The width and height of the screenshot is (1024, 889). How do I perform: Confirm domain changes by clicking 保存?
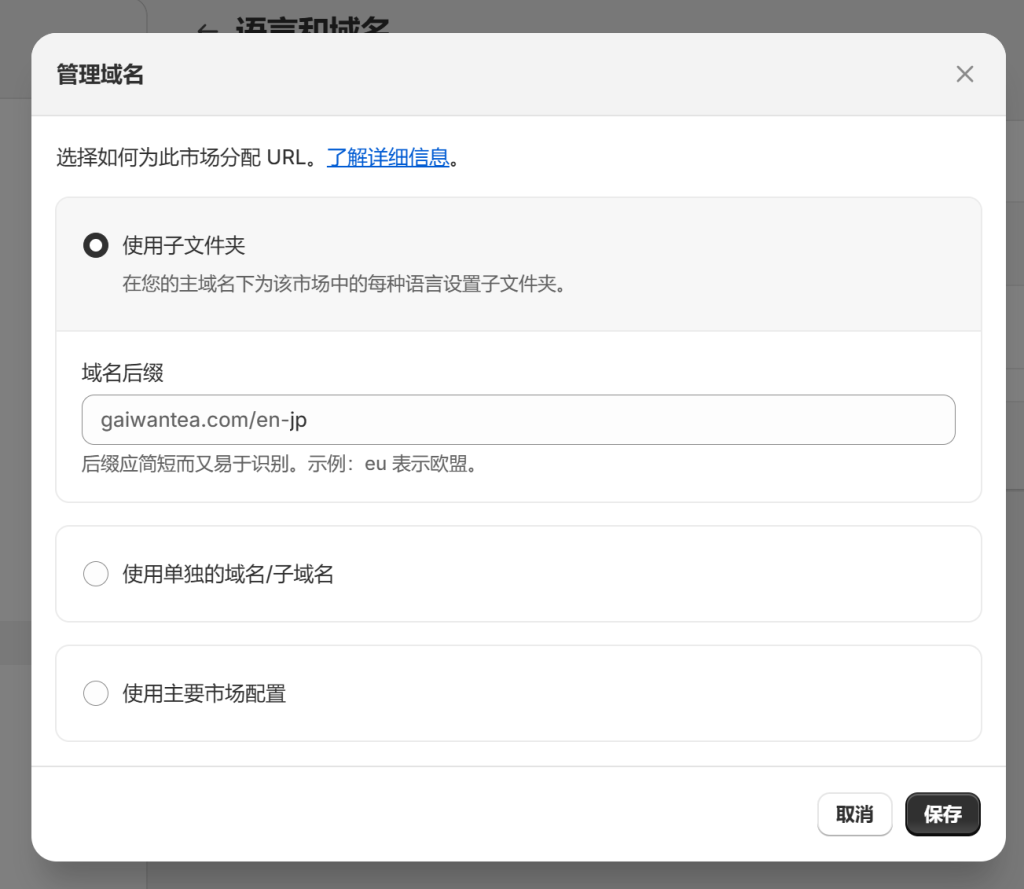point(941,814)
